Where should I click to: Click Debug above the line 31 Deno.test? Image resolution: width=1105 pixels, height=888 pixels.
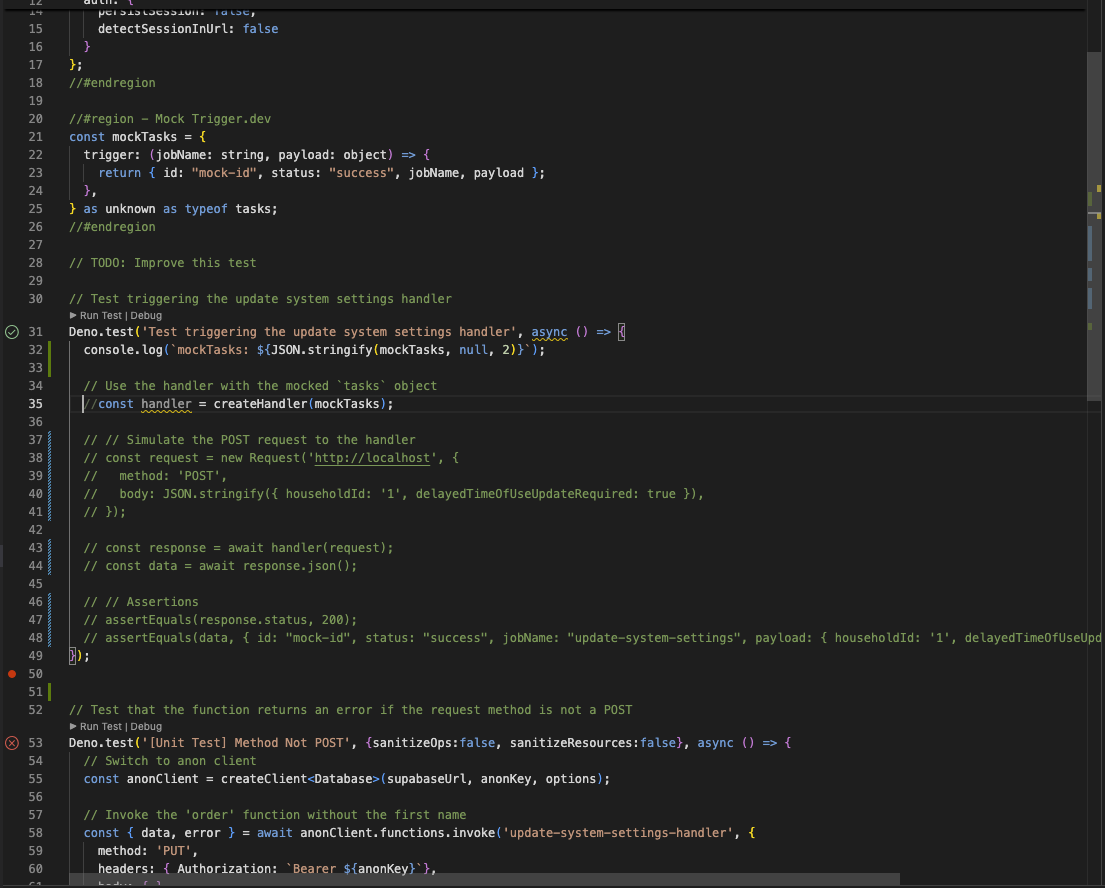[x=146, y=316]
